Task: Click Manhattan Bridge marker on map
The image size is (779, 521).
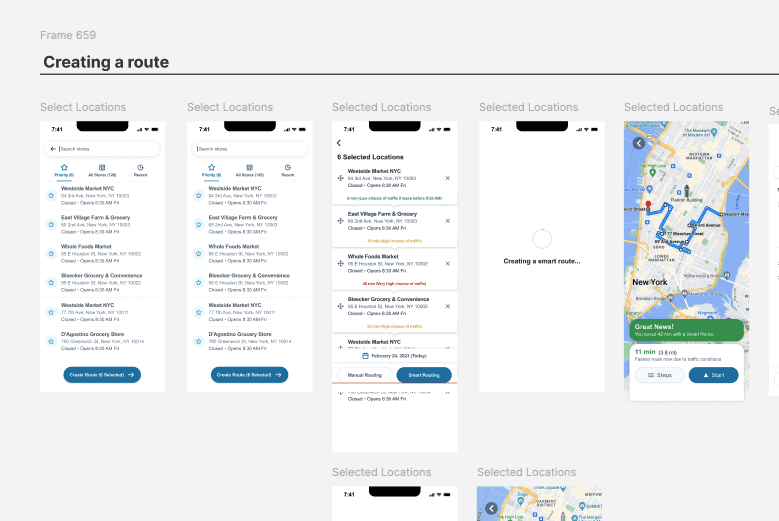Action: (685, 294)
